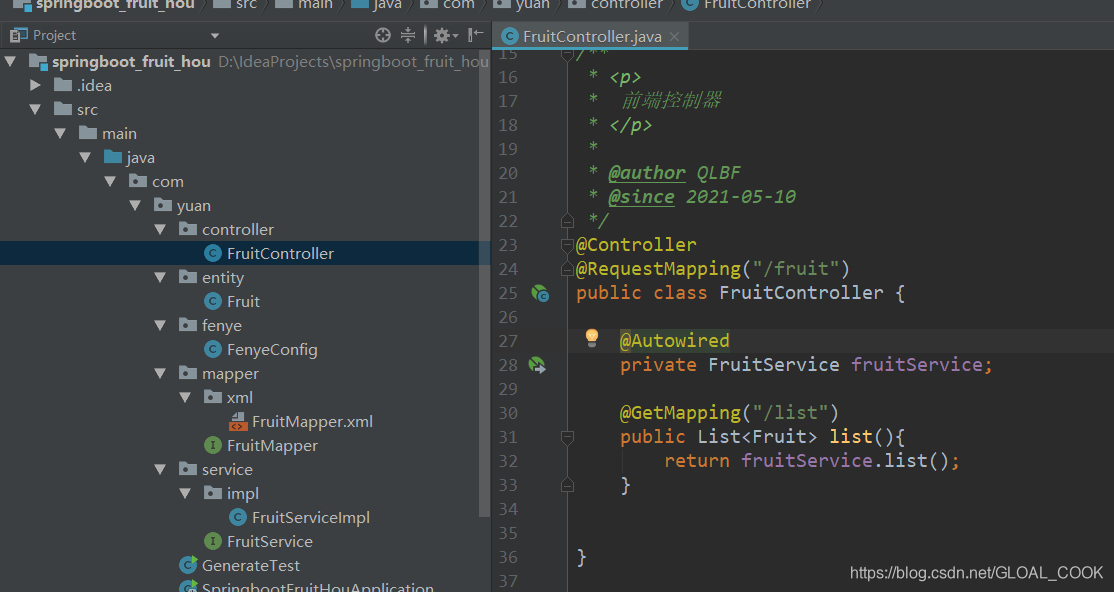Click the Project panel vertical scrollbar
This screenshot has height=592, width=1114.
click(x=484, y=284)
